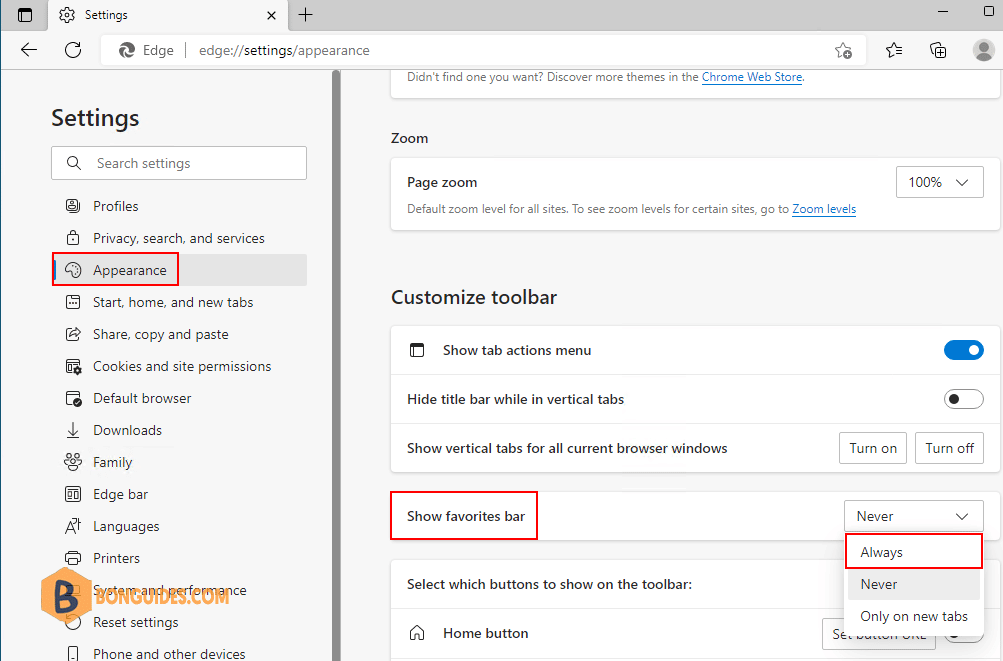The image size is (1003, 661).
Task: Click the Turn on vertical tabs button
Action: 872,448
